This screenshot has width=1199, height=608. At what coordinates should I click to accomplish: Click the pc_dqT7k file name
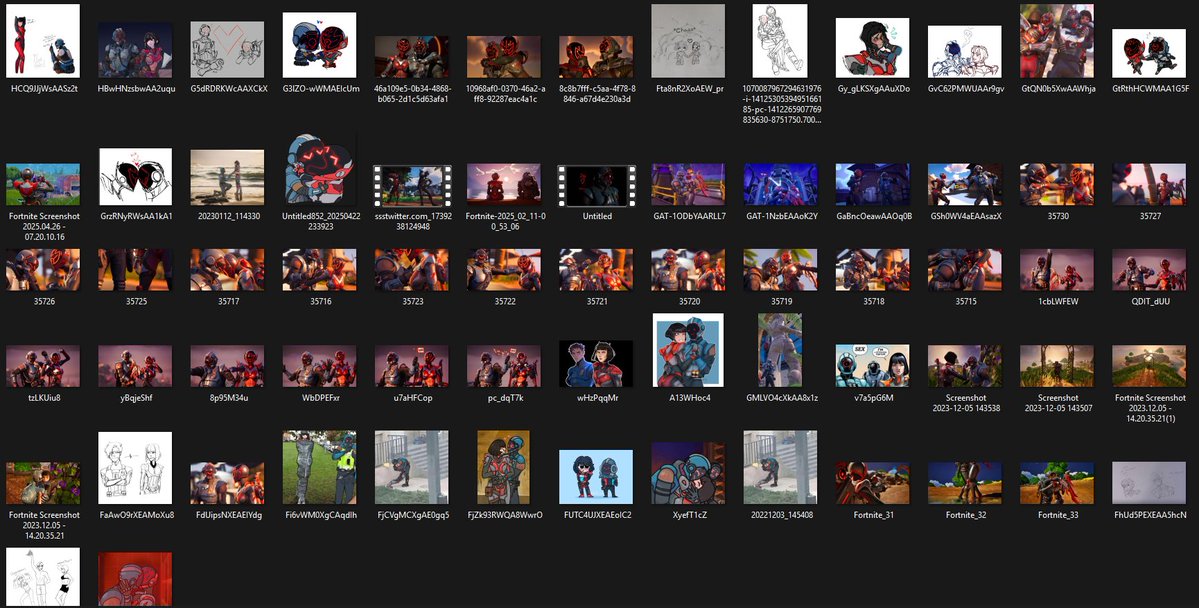click(504, 398)
